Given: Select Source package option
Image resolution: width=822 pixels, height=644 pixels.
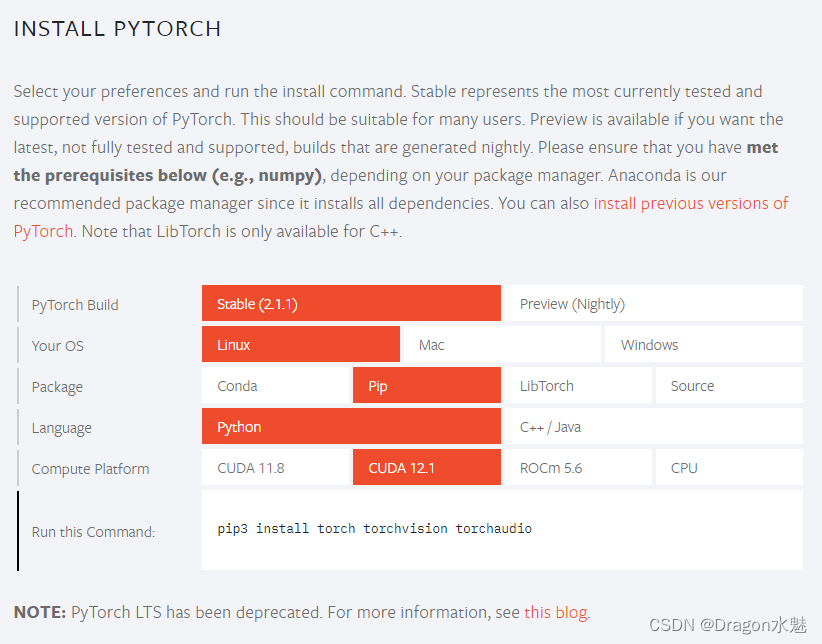Looking at the screenshot, I should [729, 386].
